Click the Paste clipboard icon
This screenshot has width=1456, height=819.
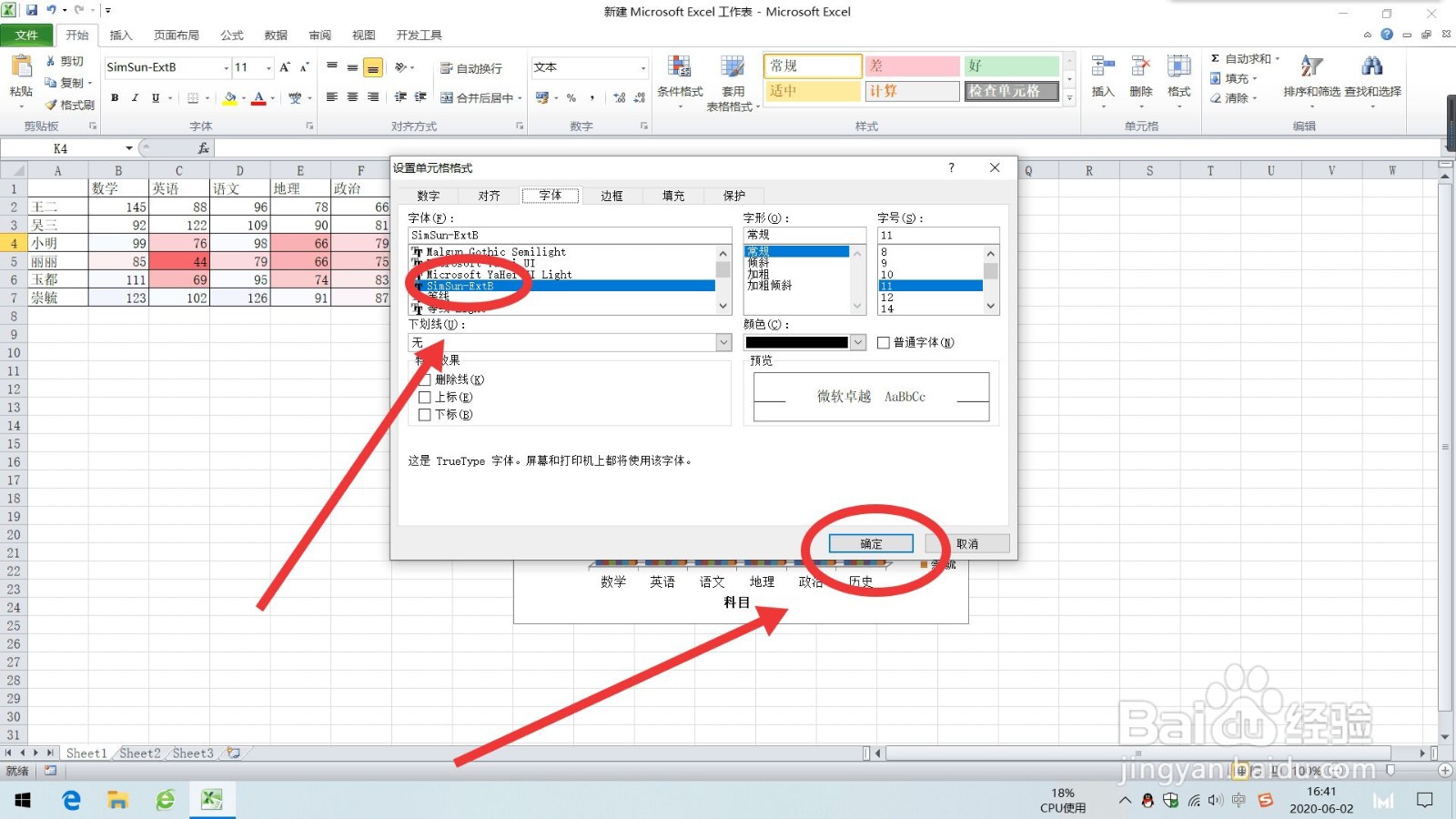click(x=20, y=68)
